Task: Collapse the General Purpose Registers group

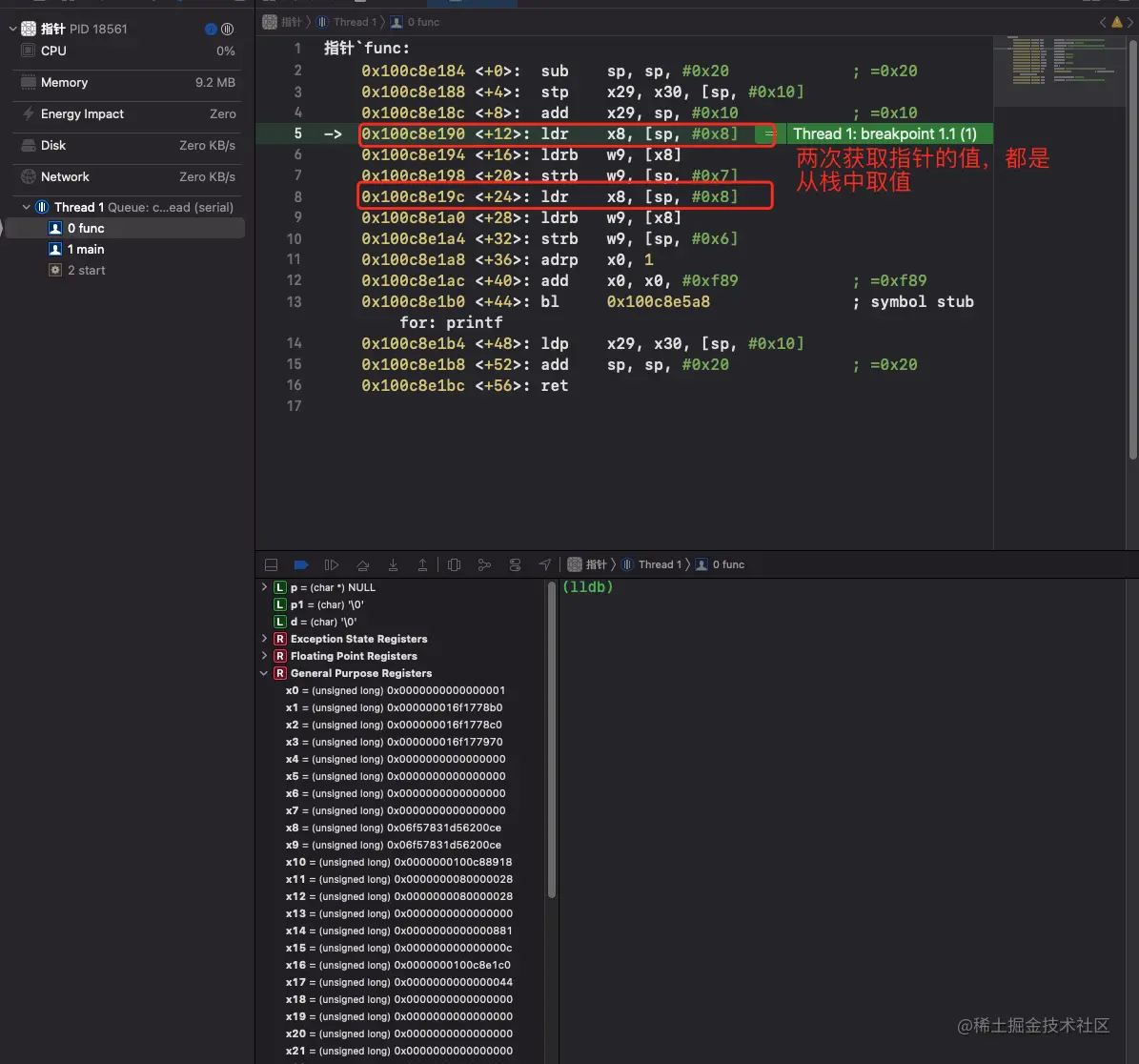Action: click(264, 673)
